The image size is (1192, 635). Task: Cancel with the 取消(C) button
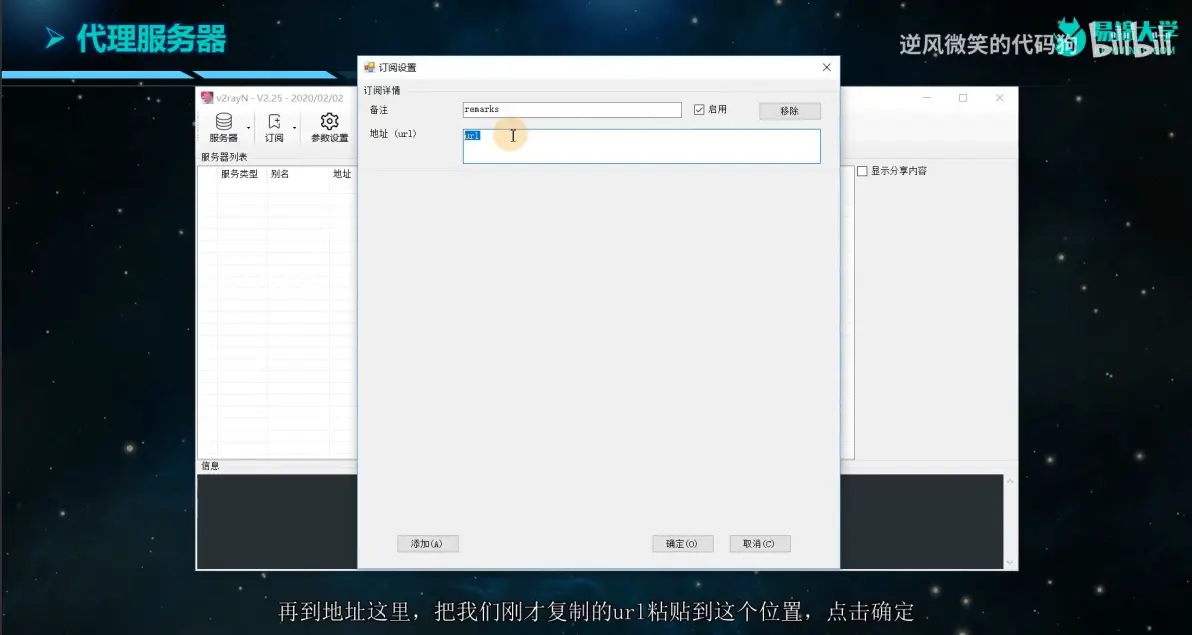[x=759, y=544]
